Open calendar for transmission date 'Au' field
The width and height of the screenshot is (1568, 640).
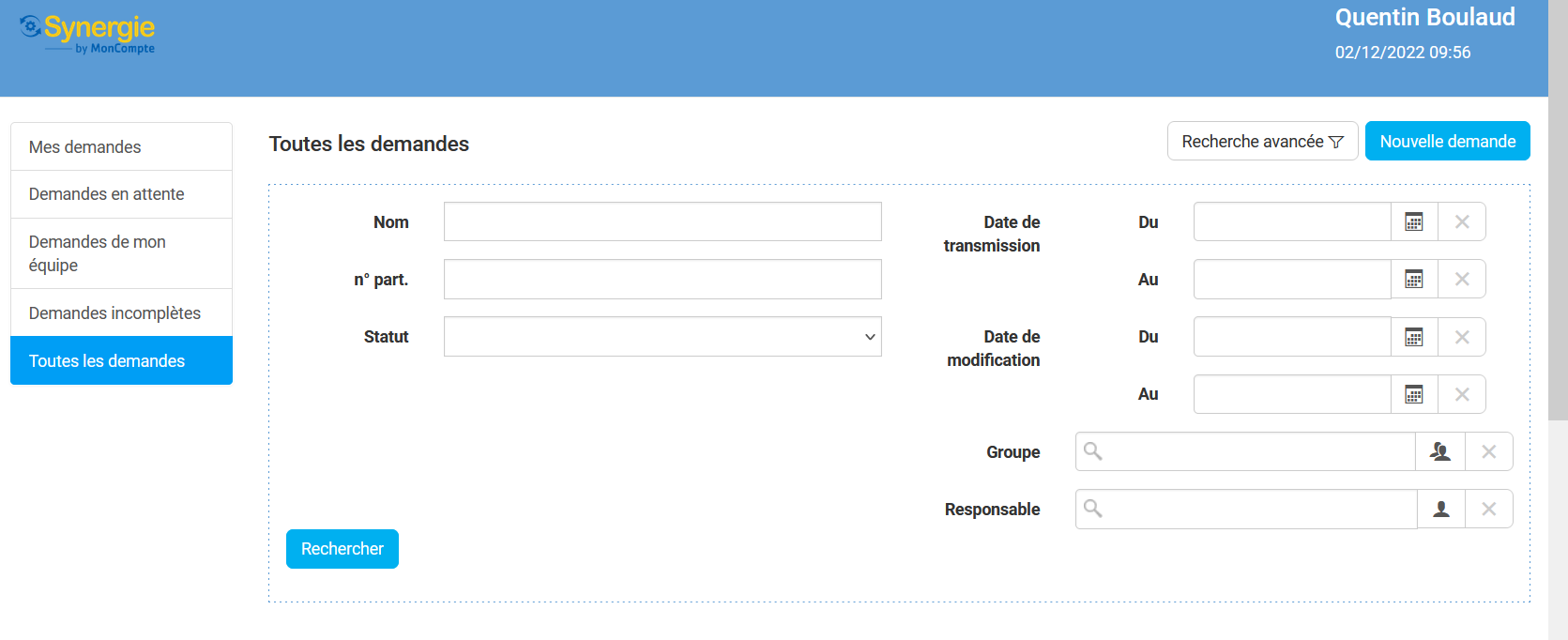1413,280
